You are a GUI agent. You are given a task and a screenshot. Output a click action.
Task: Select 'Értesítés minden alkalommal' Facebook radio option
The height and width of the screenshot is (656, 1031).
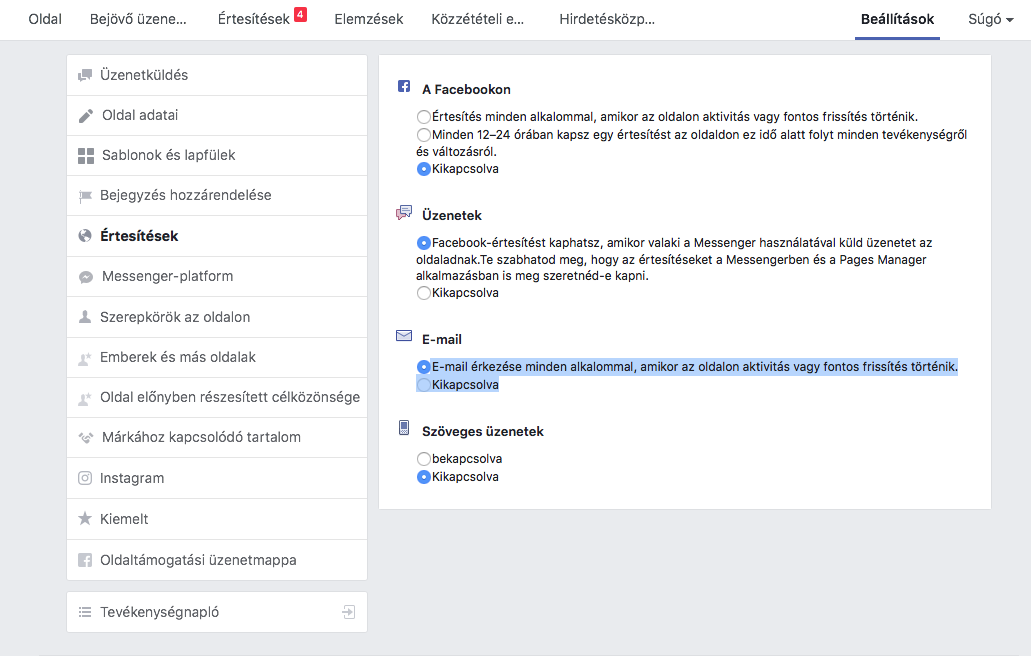pos(423,117)
